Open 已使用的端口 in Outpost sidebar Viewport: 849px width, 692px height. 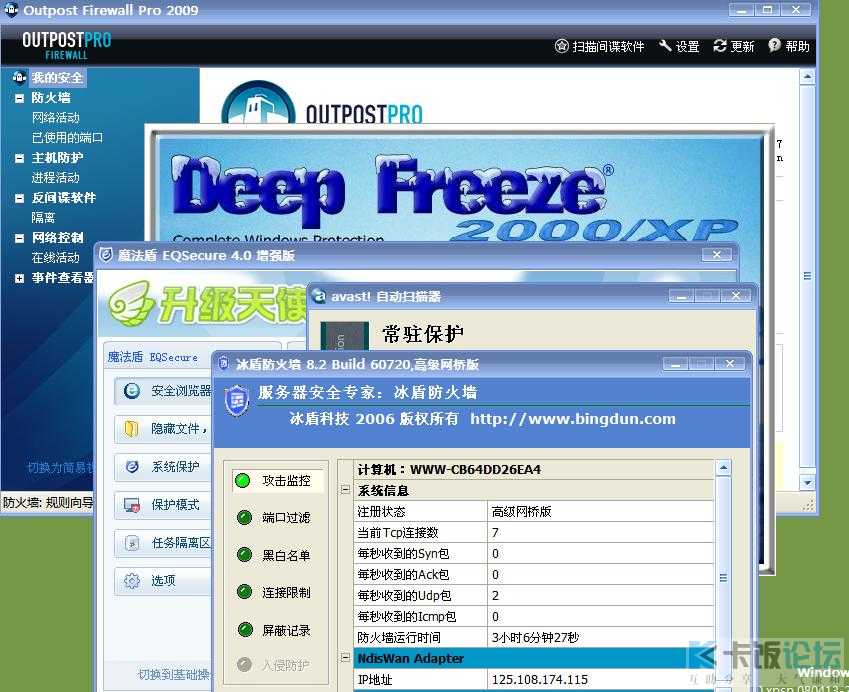click(67, 138)
